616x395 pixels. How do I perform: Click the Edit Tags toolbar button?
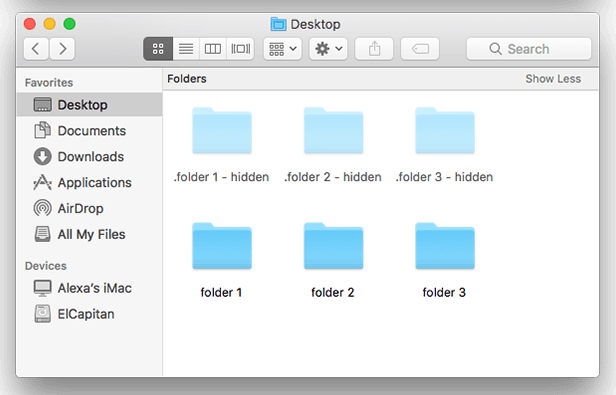[x=420, y=49]
